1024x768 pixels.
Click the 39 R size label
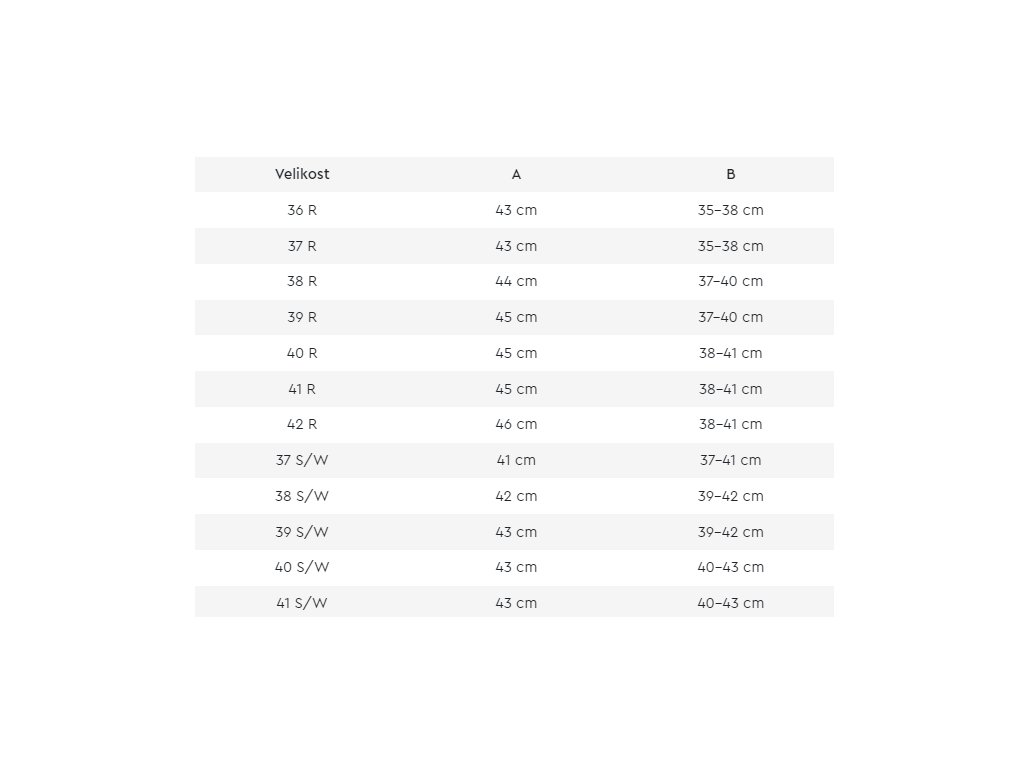pyautogui.click(x=302, y=317)
